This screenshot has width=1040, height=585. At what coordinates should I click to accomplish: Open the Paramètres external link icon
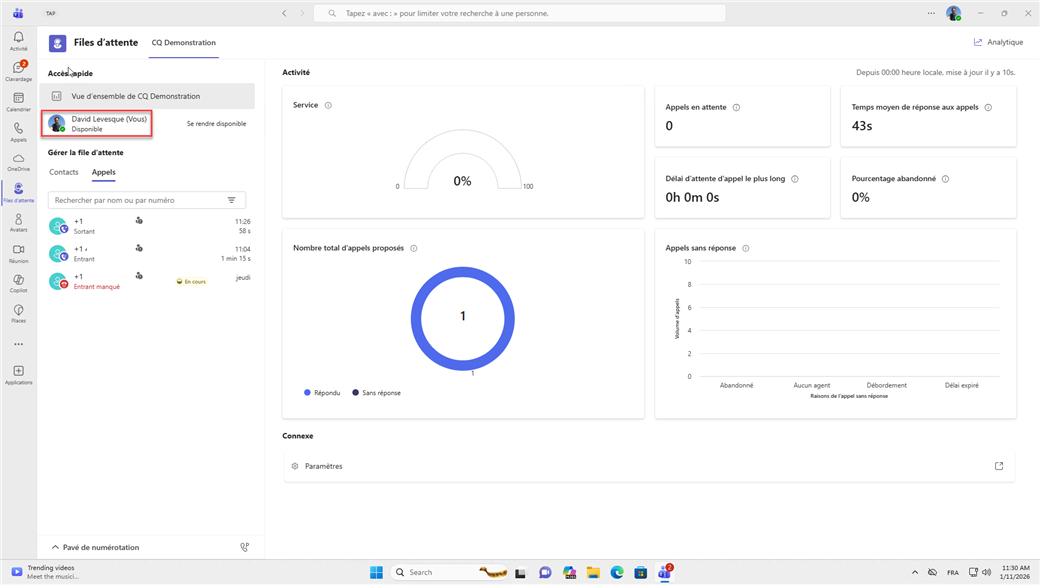[x=998, y=466]
